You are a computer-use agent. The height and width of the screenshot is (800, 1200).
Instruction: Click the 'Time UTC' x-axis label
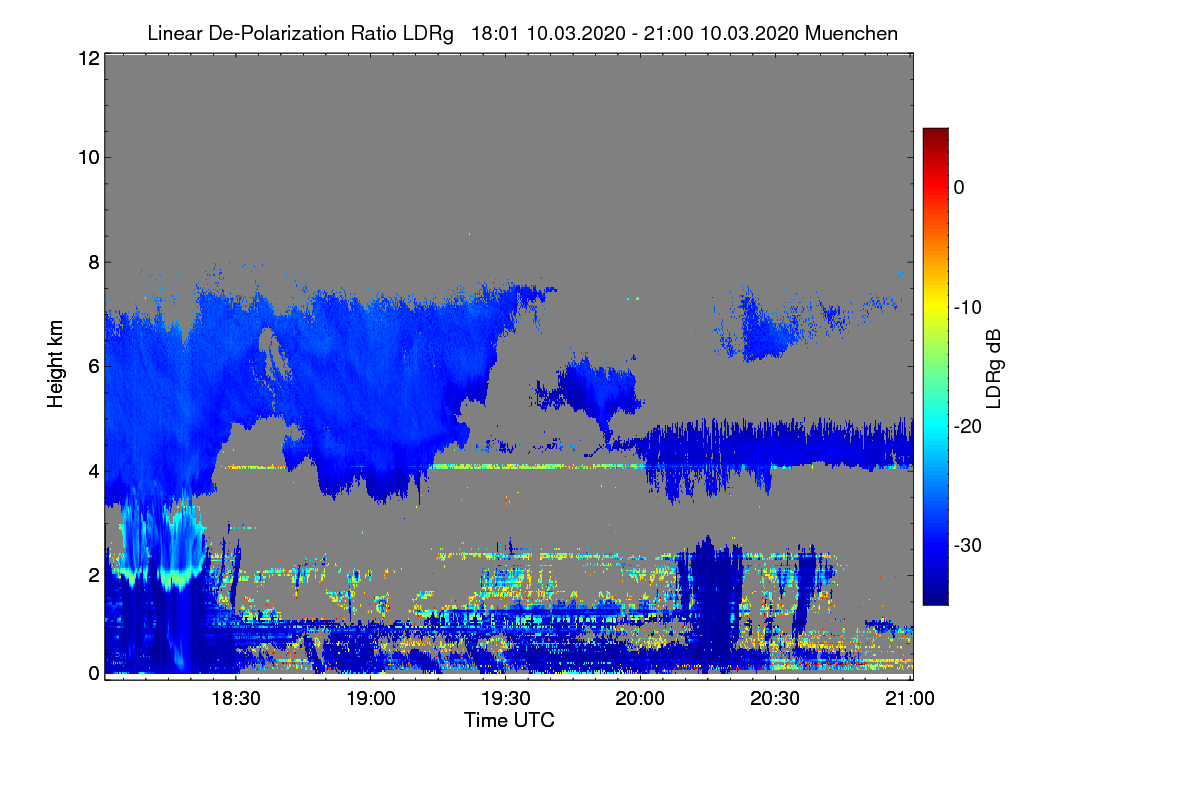pos(509,720)
